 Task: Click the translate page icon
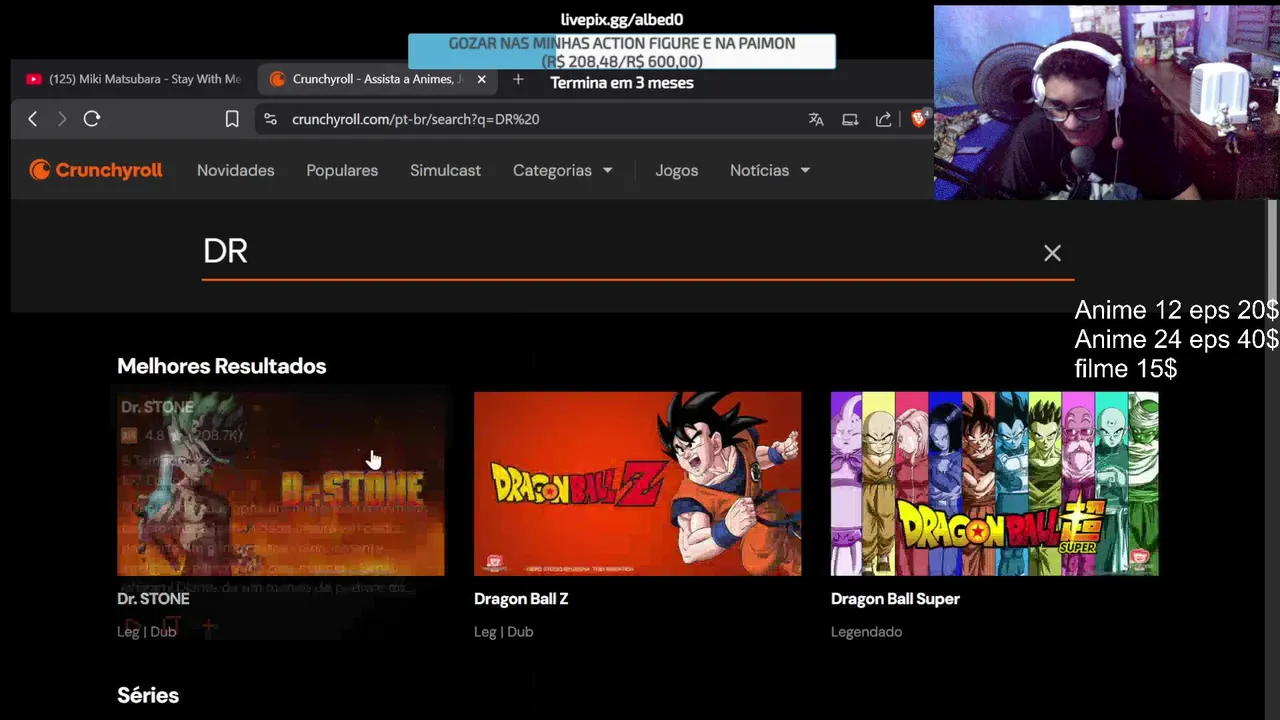816,119
